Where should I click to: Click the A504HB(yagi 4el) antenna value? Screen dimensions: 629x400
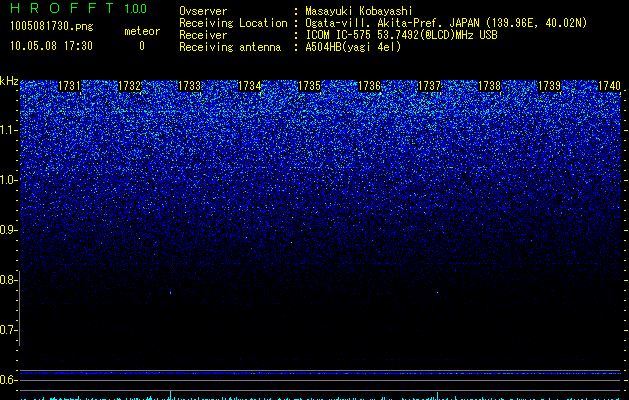tap(353, 47)
